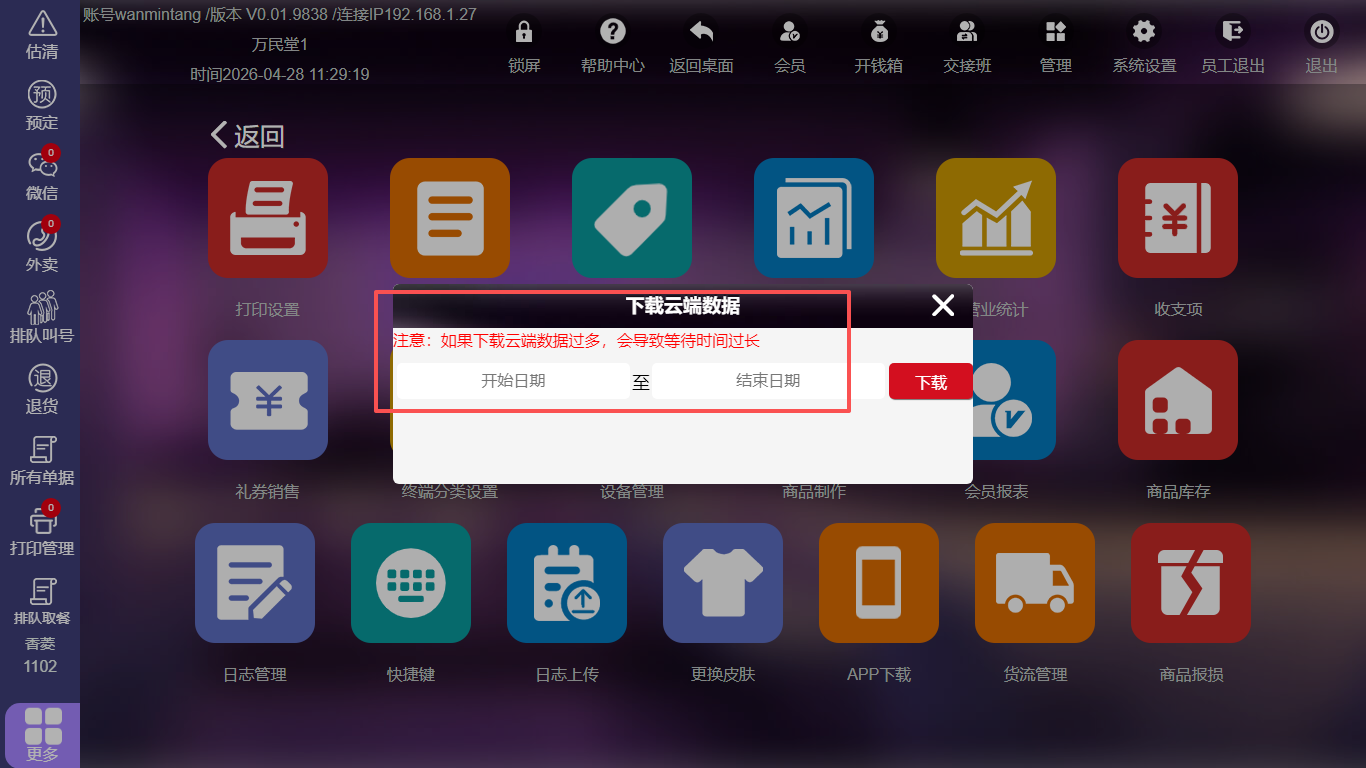Click the 结束日期 end date field
Screen dimensions: 1366x768
point(767,381)
